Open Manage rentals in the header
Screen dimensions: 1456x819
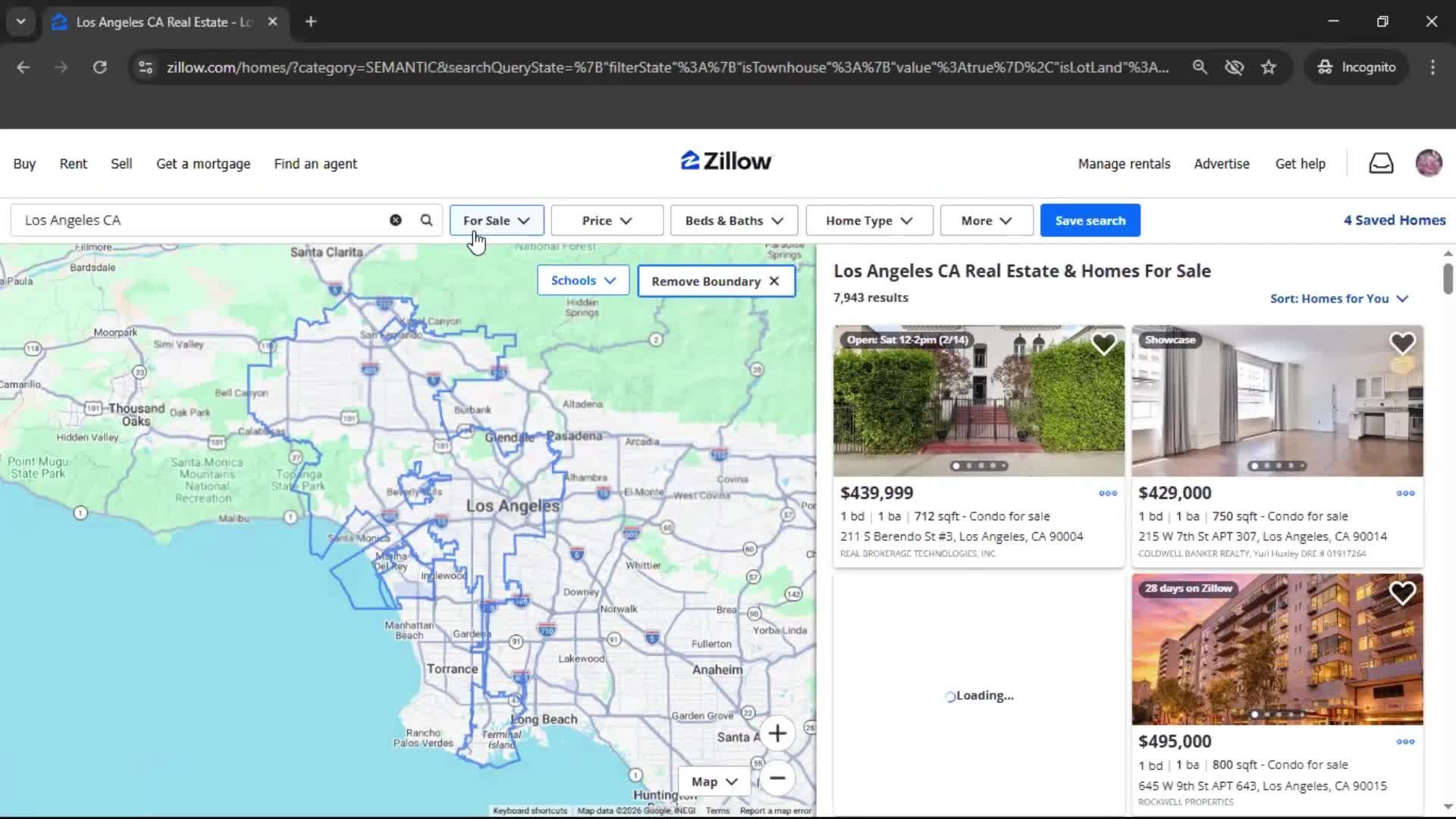1124,163
